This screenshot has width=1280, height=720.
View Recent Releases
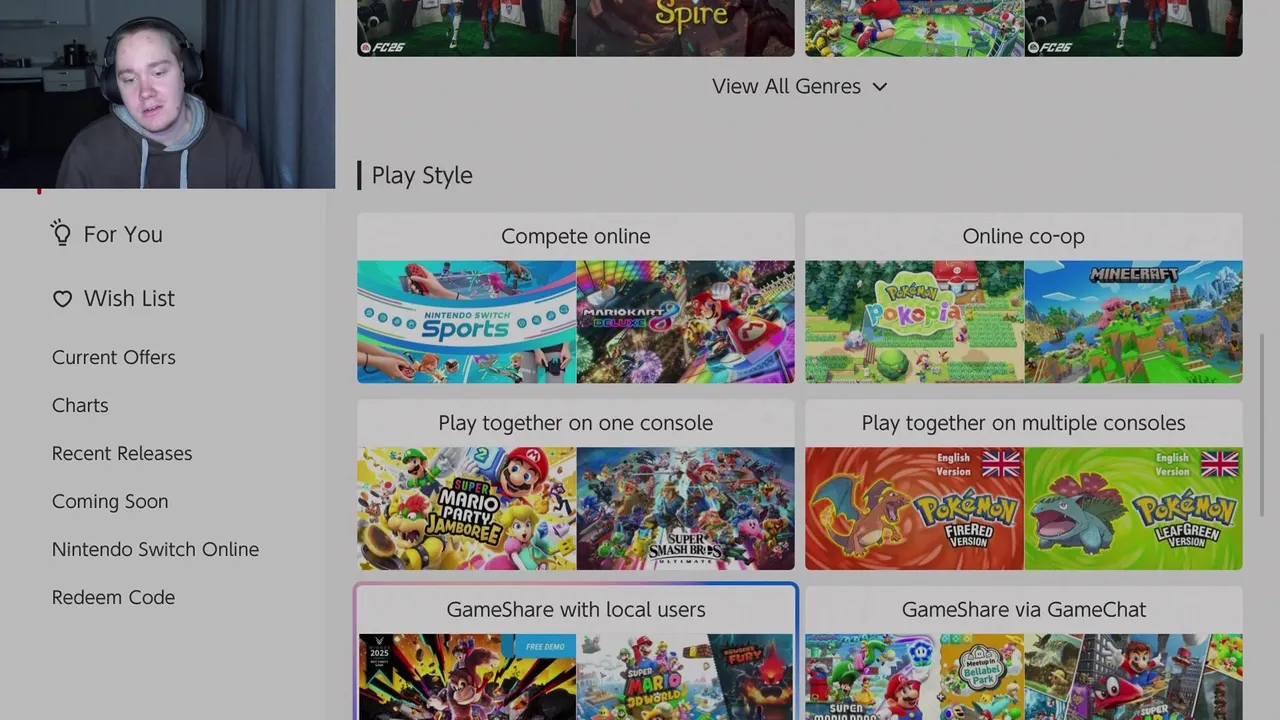pos(122,453)
